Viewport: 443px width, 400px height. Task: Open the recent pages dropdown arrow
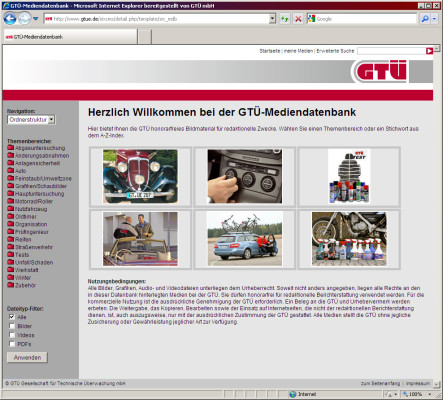pos(36,19)
